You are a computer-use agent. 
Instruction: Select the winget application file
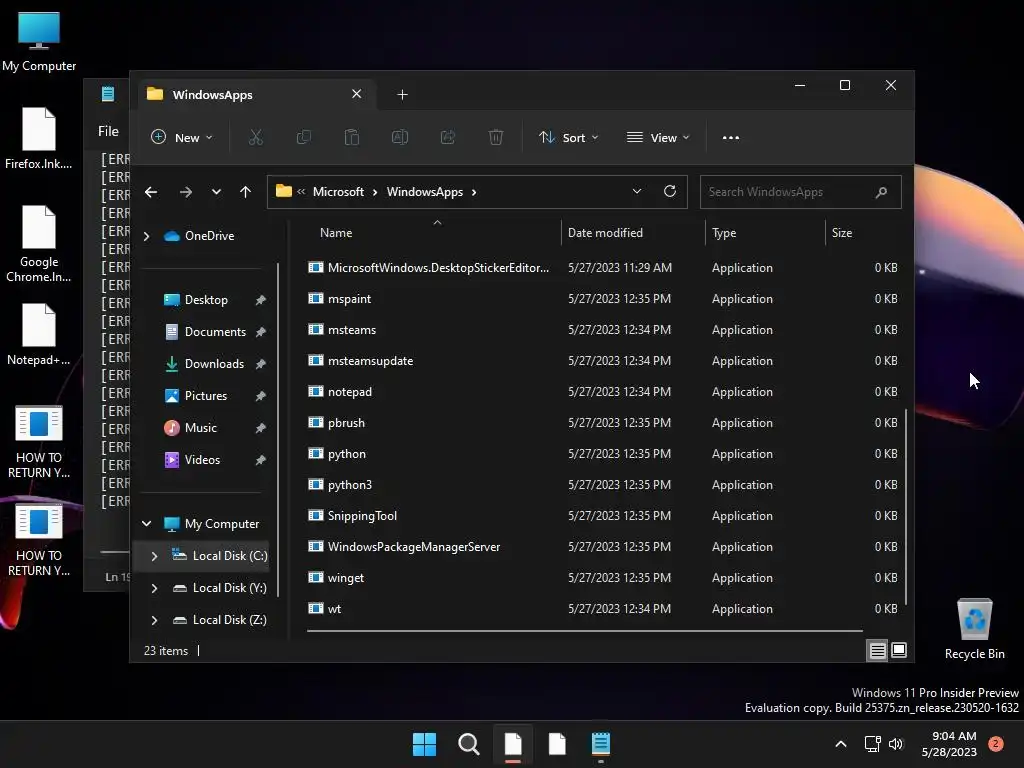coord(602,578)
